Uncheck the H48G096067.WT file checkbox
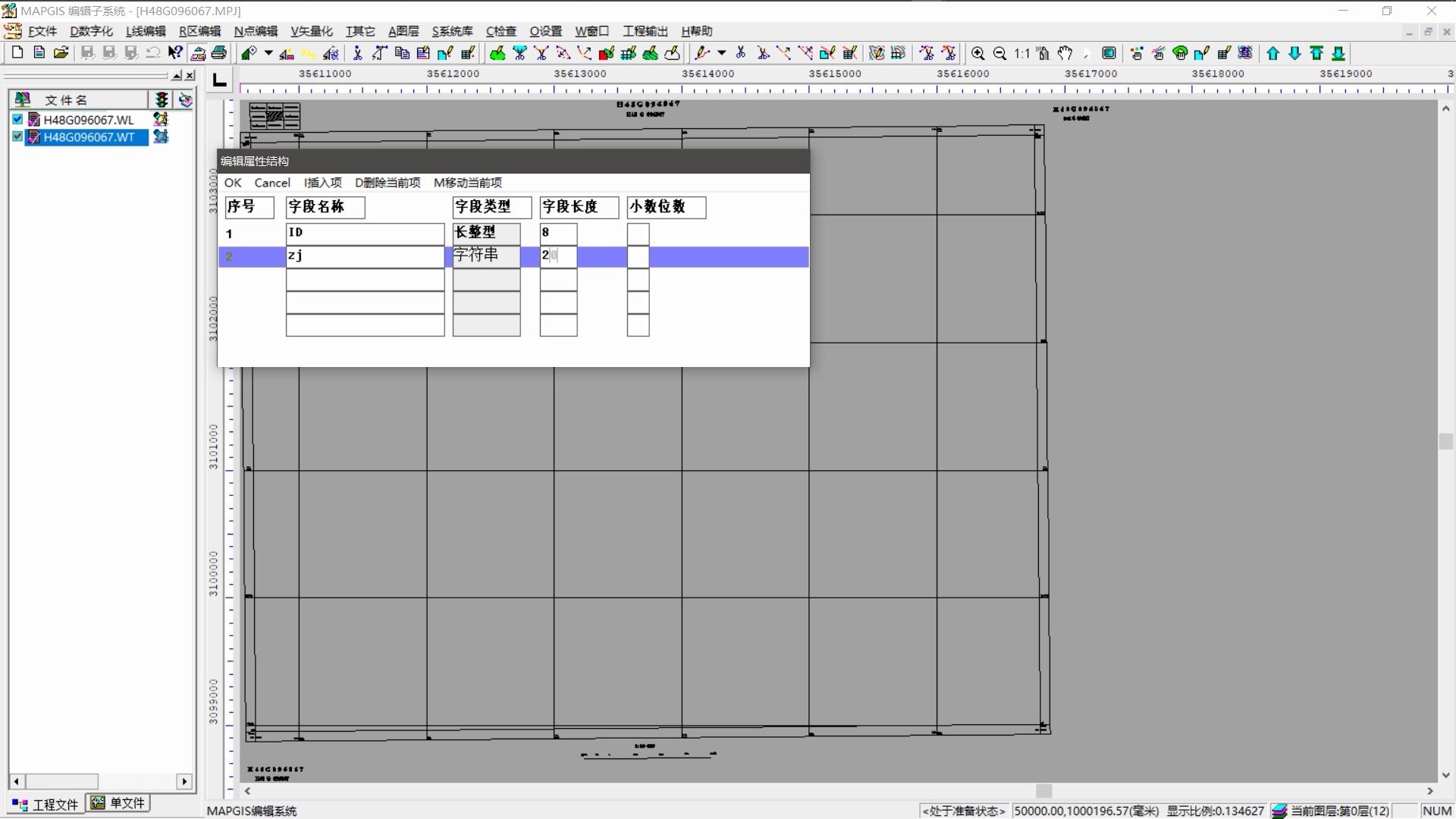The image size is (1456, 819). [17, 137]
